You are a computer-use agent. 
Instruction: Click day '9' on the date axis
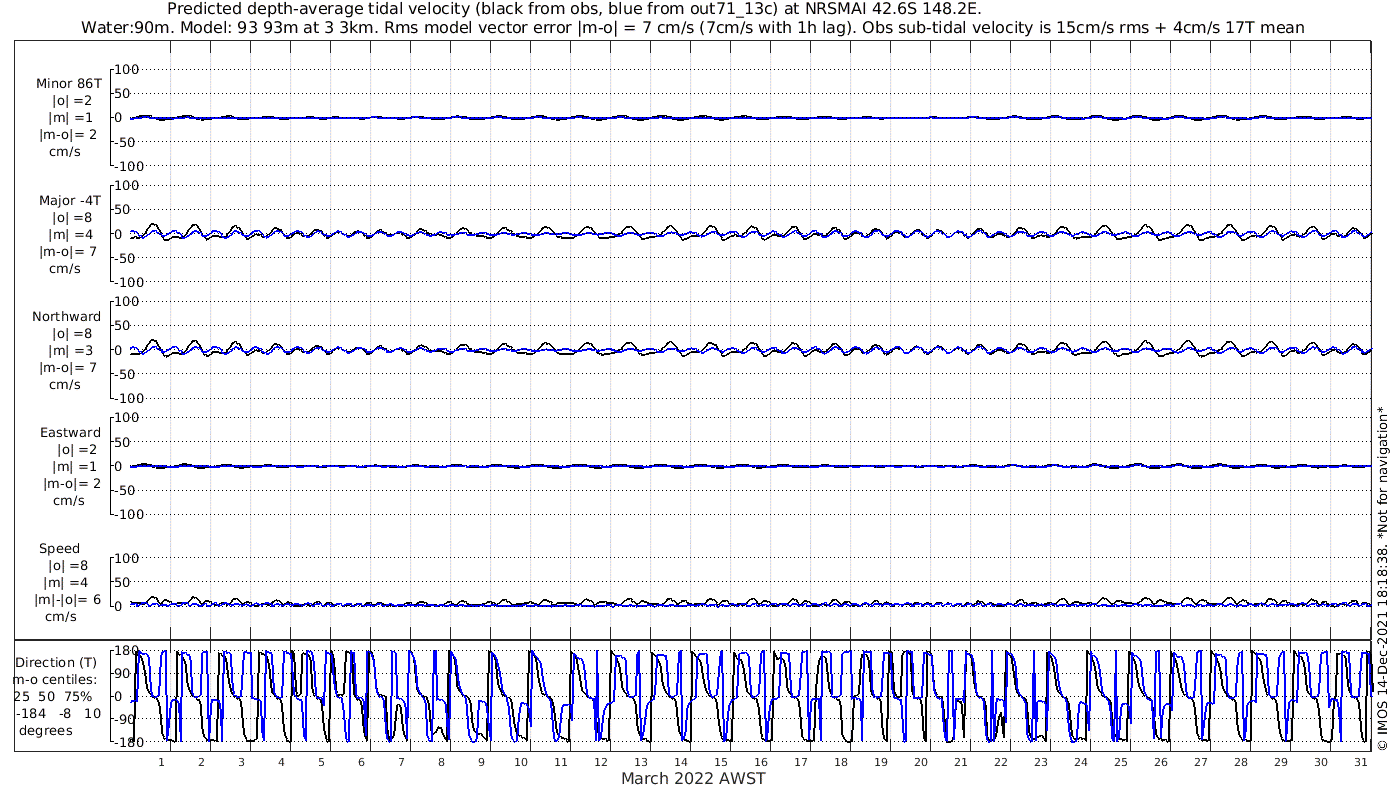coord(481,762)
